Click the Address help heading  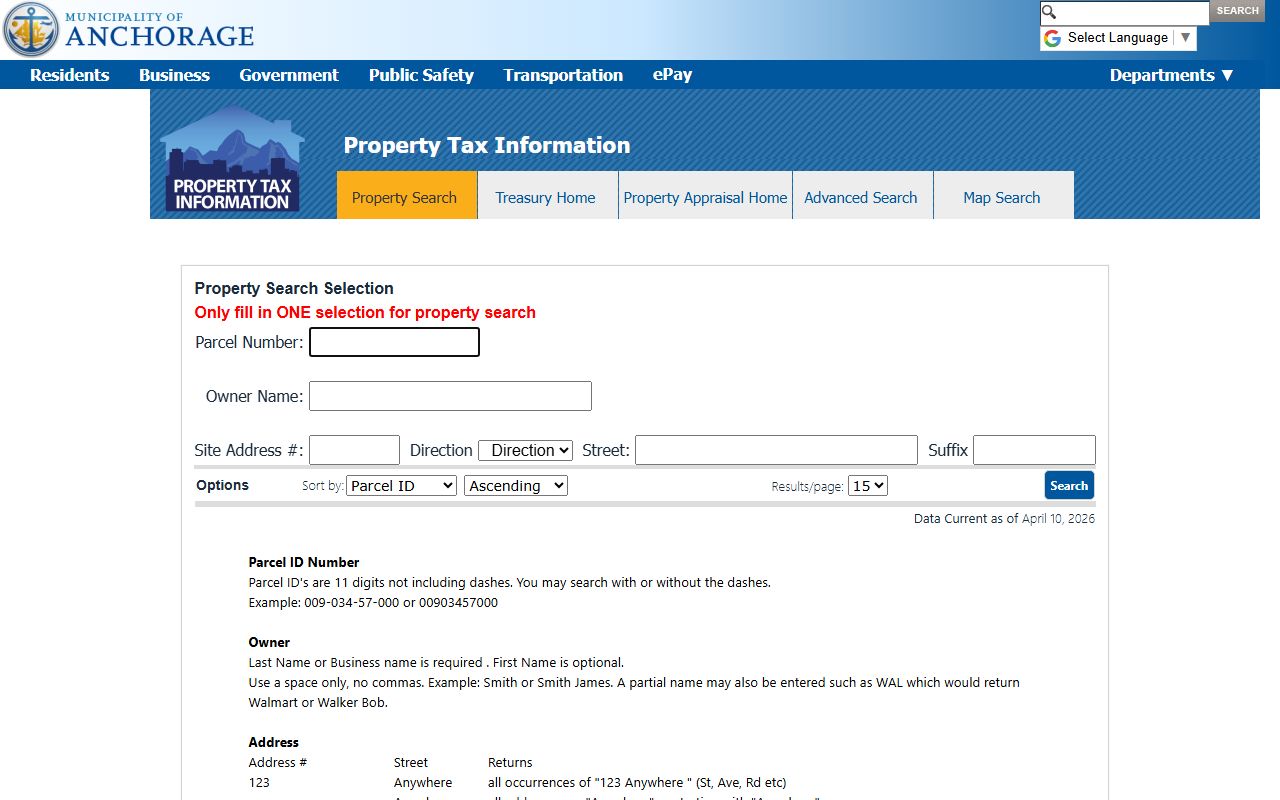[274, 742]
